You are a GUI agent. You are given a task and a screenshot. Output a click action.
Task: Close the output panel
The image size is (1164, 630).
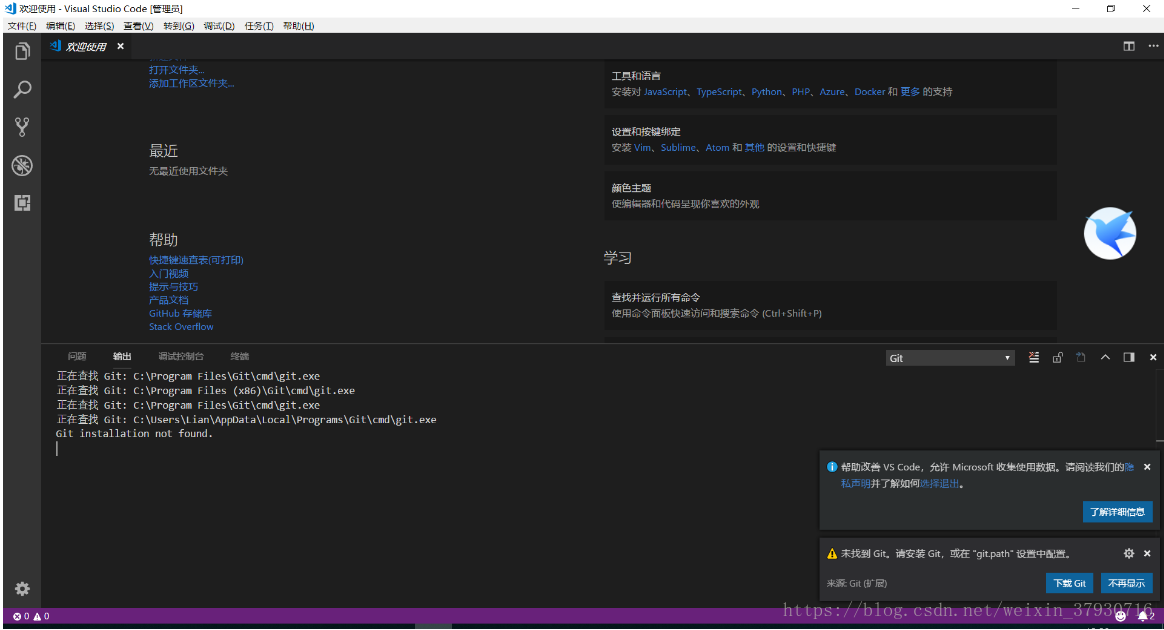click(1153, 358)
